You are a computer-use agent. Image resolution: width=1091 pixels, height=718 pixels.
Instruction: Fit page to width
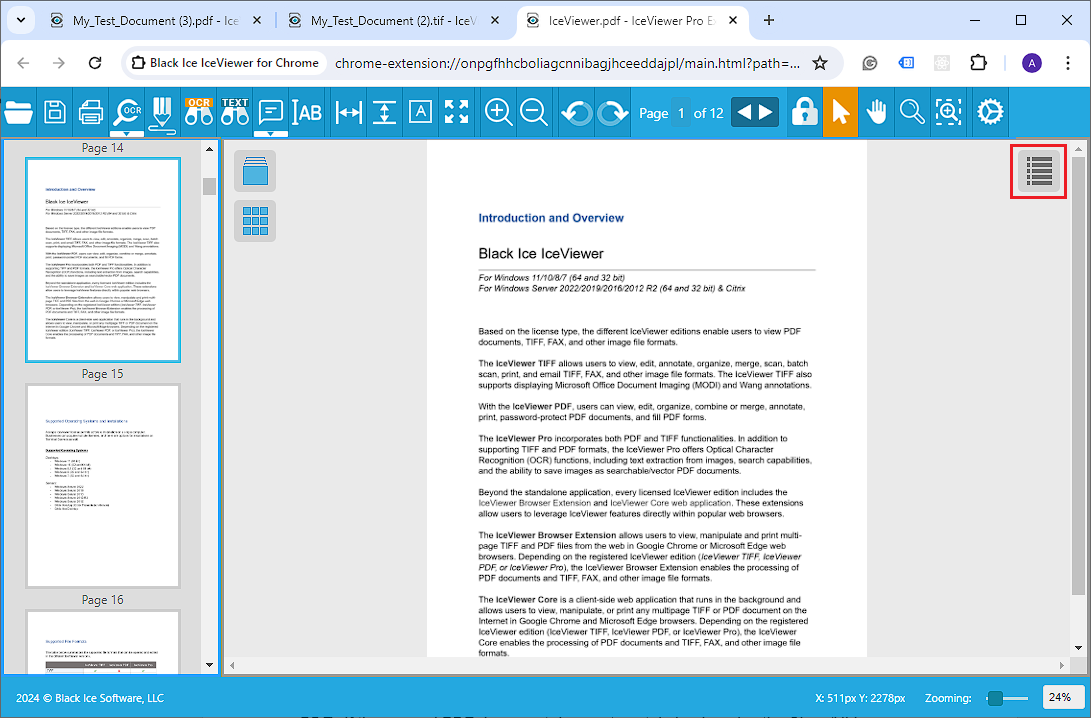point(348,112)
